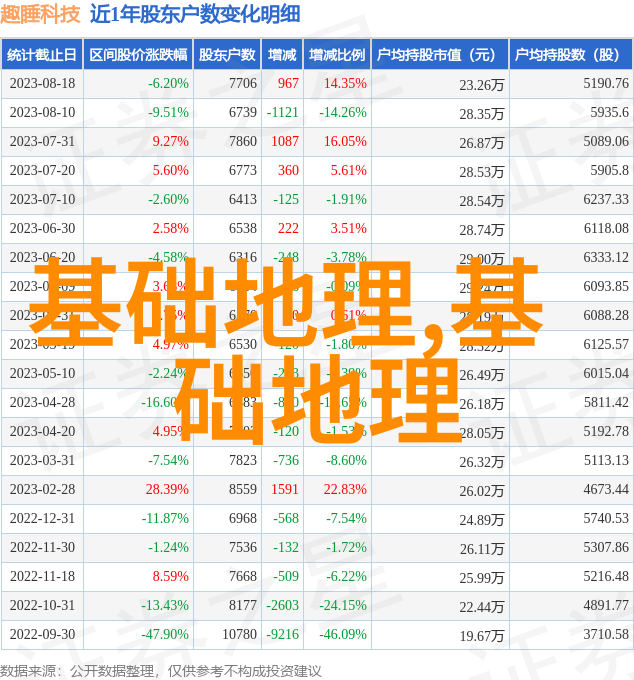Click the change ratio -14.26%
The height and width of the screenshot is (680, 634).
tap(343, 112)
